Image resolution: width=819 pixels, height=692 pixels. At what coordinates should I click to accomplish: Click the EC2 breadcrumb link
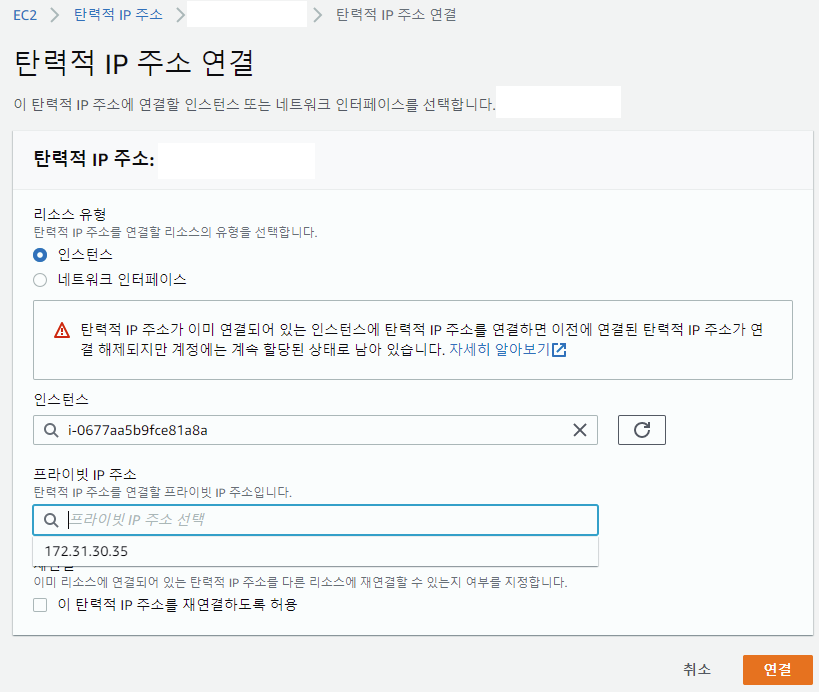25,15
